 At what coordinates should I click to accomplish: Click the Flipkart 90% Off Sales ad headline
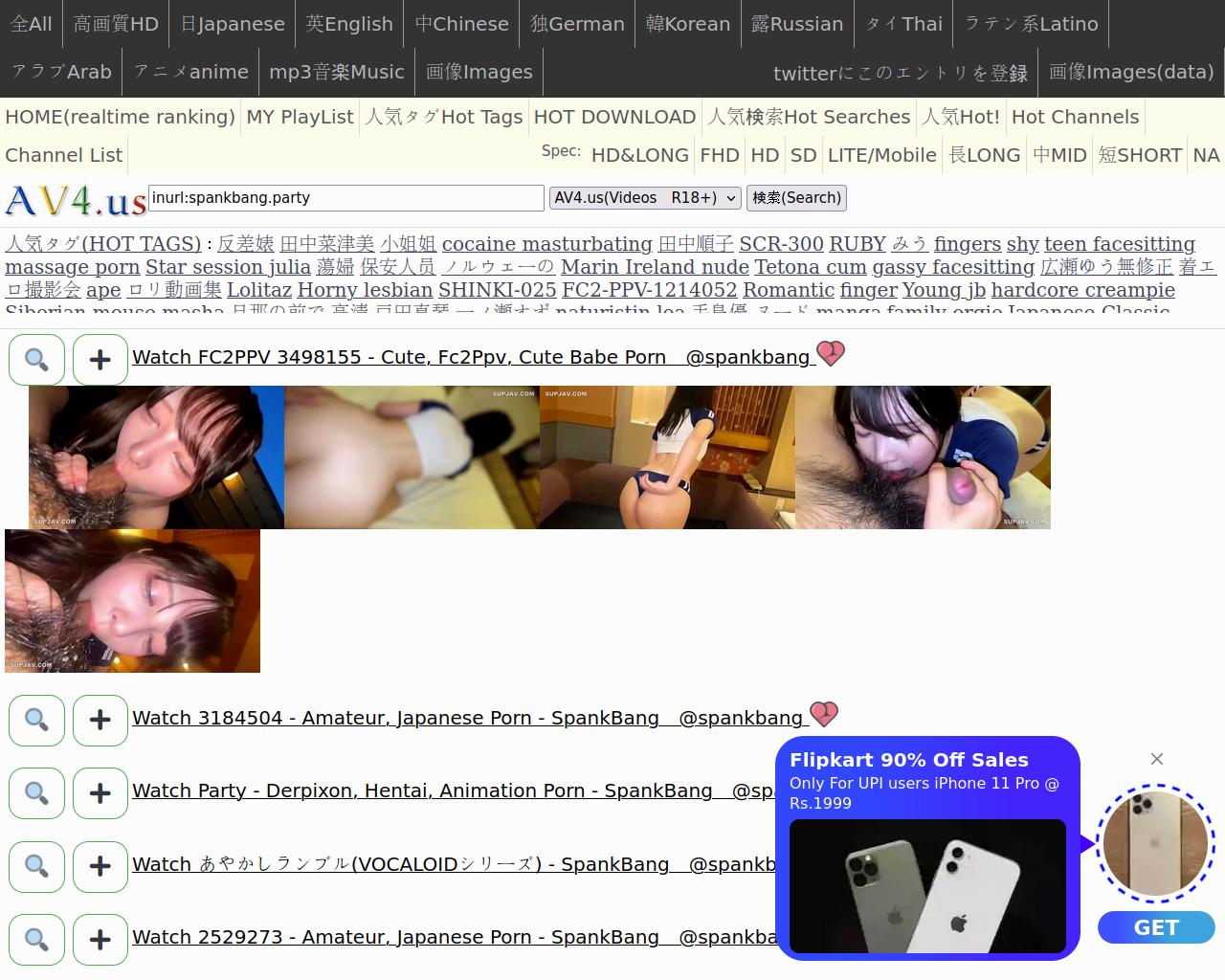(x=909, y=760)
